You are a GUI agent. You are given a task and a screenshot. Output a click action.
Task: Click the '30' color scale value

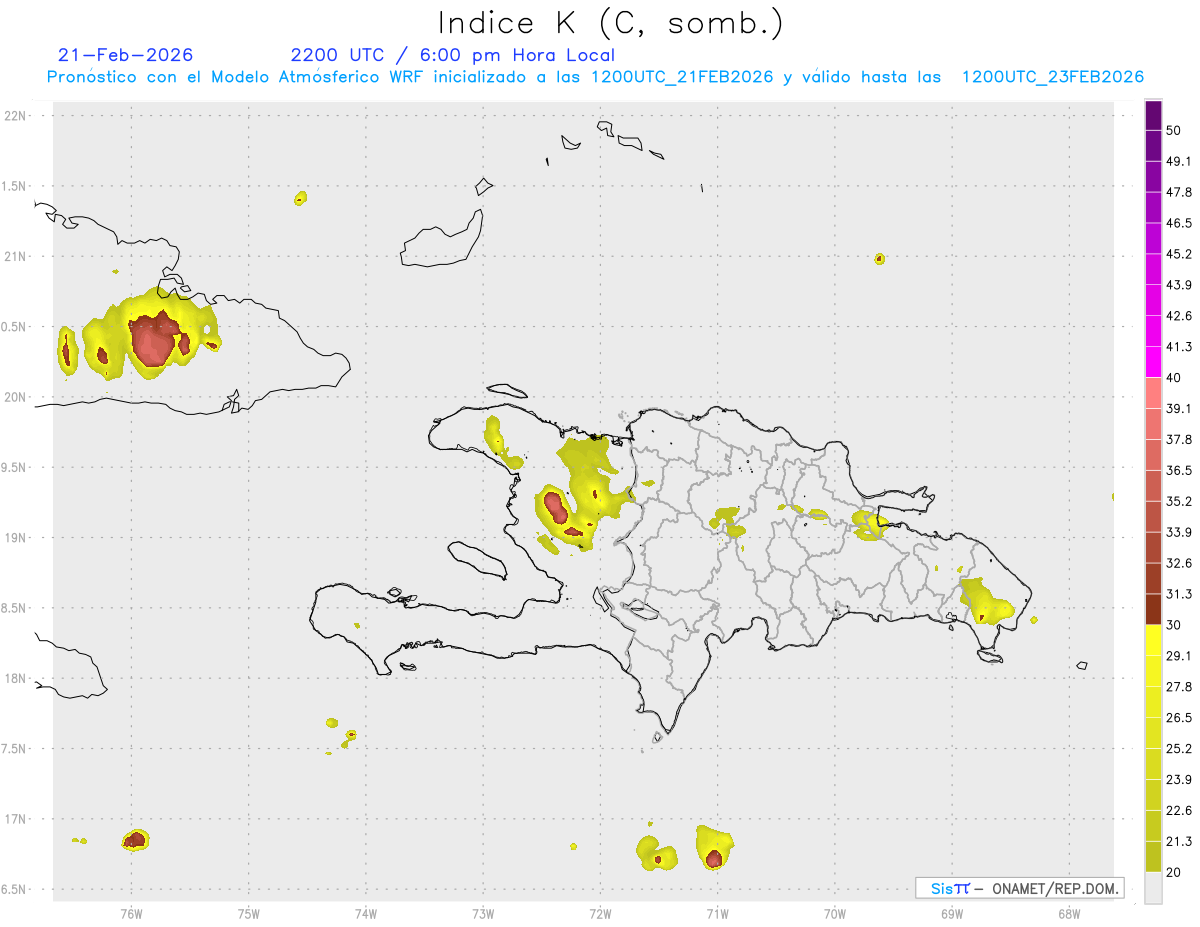[1174, 625]
